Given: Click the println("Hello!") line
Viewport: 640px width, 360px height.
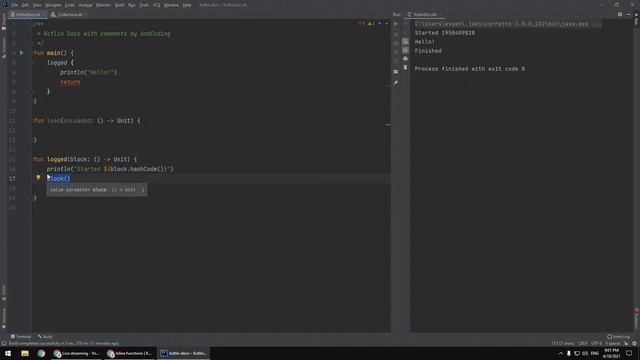Looking at the screenshot, I should tap(88, 72).
